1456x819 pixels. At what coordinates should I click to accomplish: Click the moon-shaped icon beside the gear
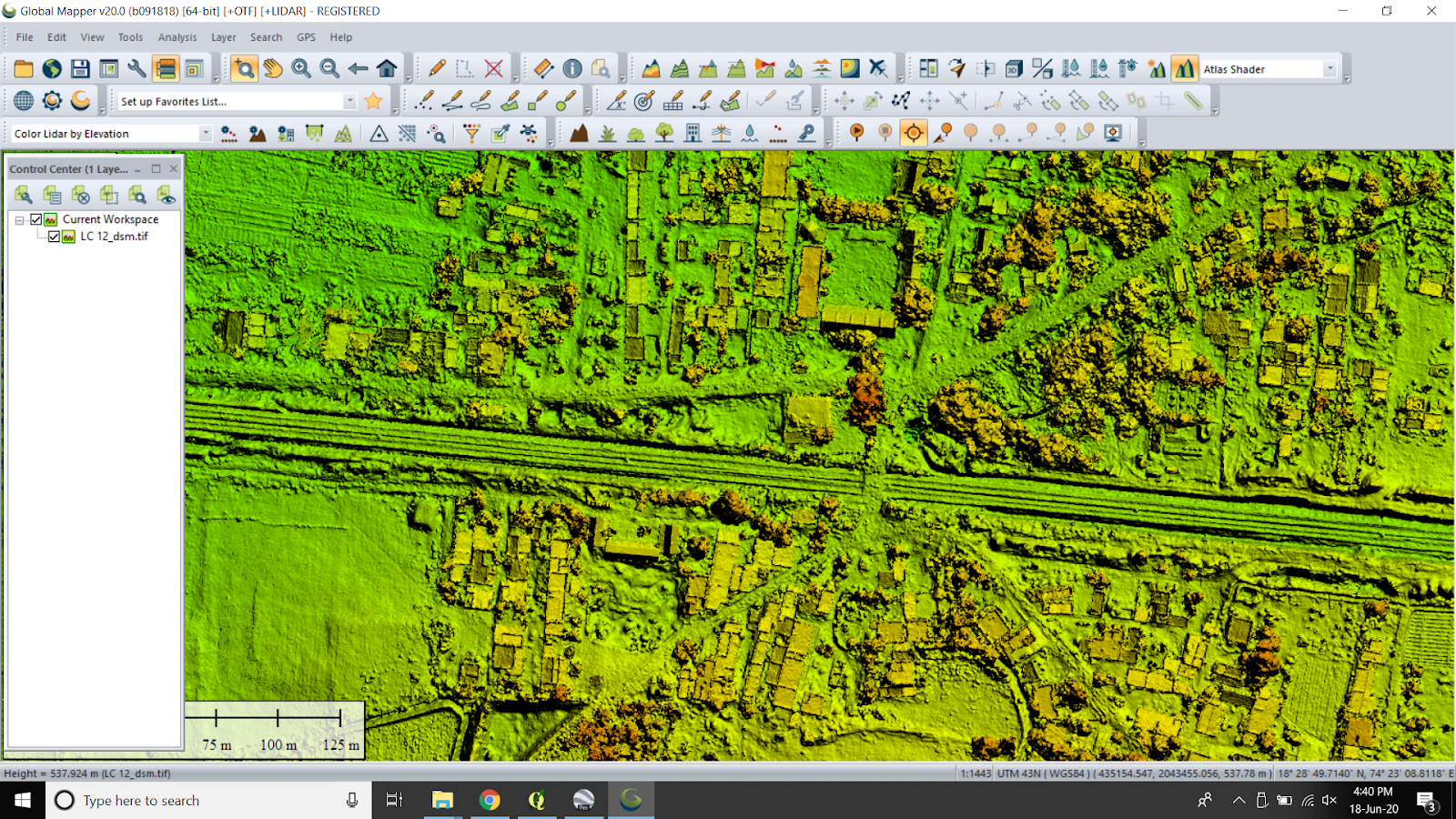(x=80, y=101)
